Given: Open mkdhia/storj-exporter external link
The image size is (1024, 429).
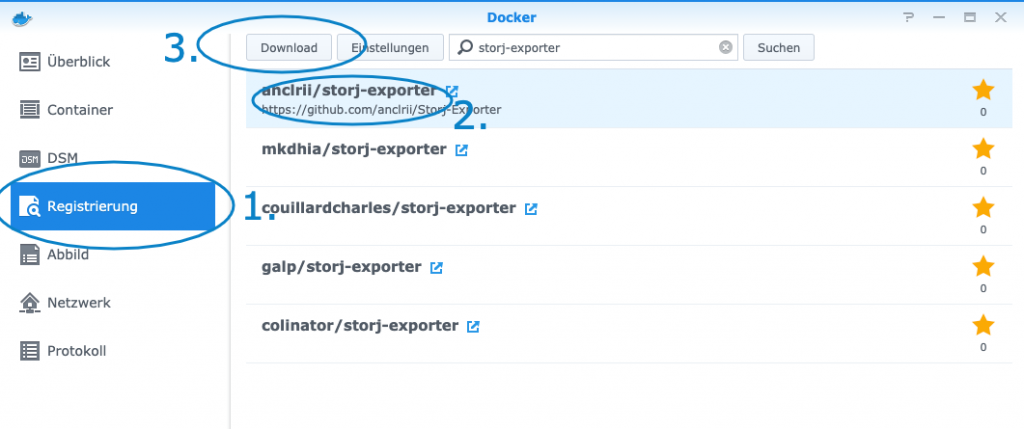Looking at the screenshot, I should [462, 150].
